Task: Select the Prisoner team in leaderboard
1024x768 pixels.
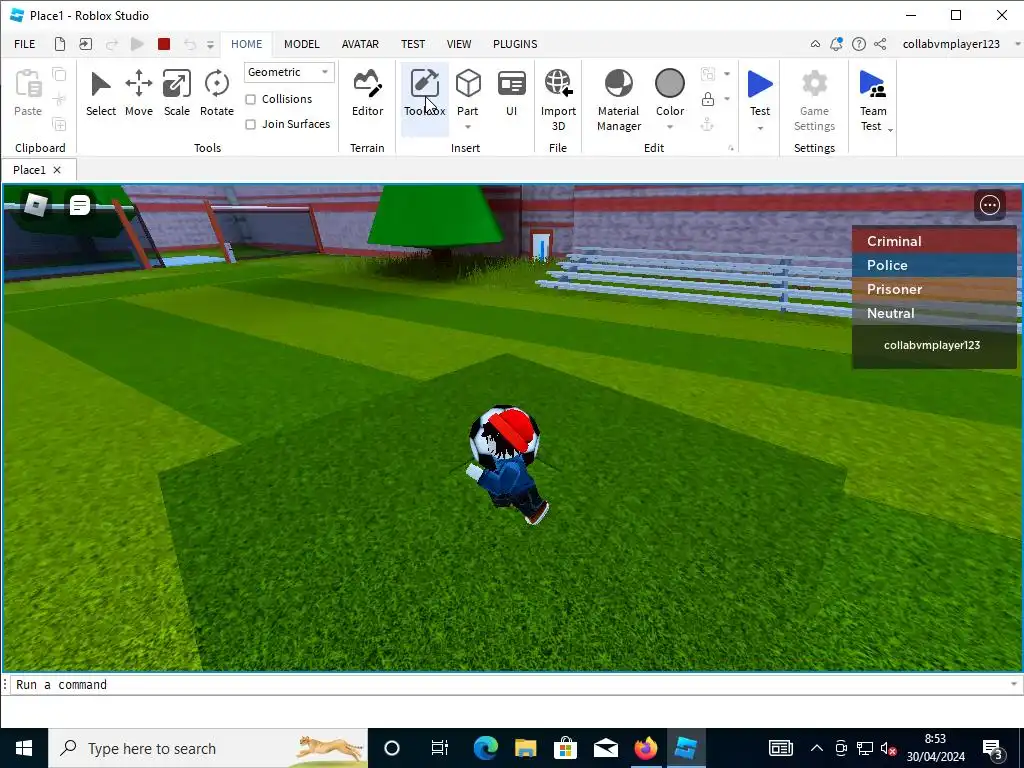Action: pyautogui.click(x=934, y=289)
